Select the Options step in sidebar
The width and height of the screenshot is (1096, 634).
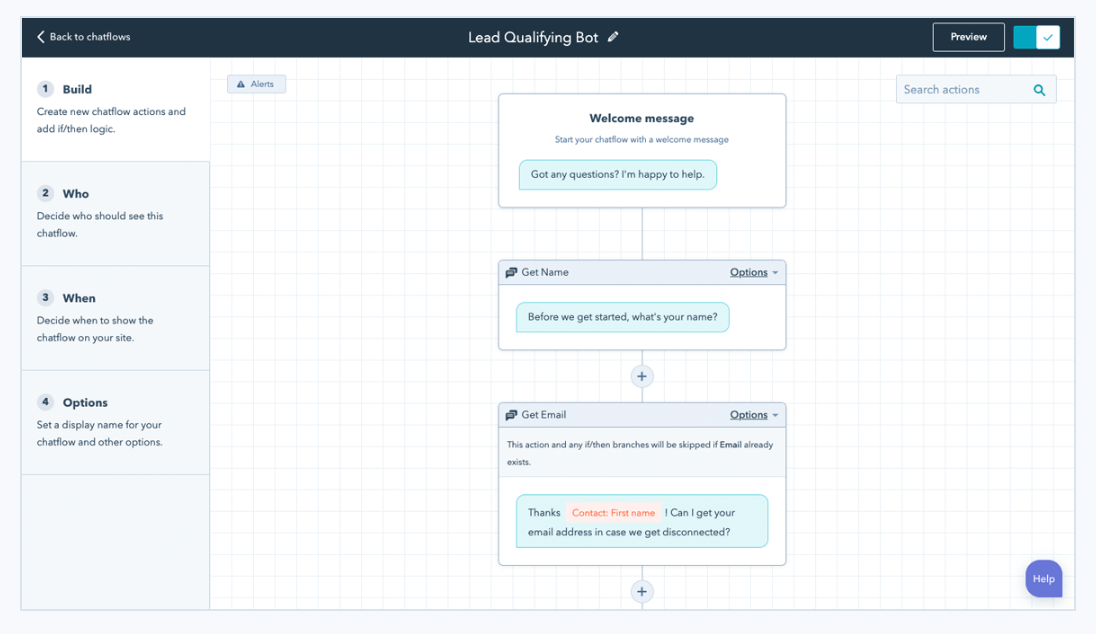pyautogui.click(x=115, y=421)
